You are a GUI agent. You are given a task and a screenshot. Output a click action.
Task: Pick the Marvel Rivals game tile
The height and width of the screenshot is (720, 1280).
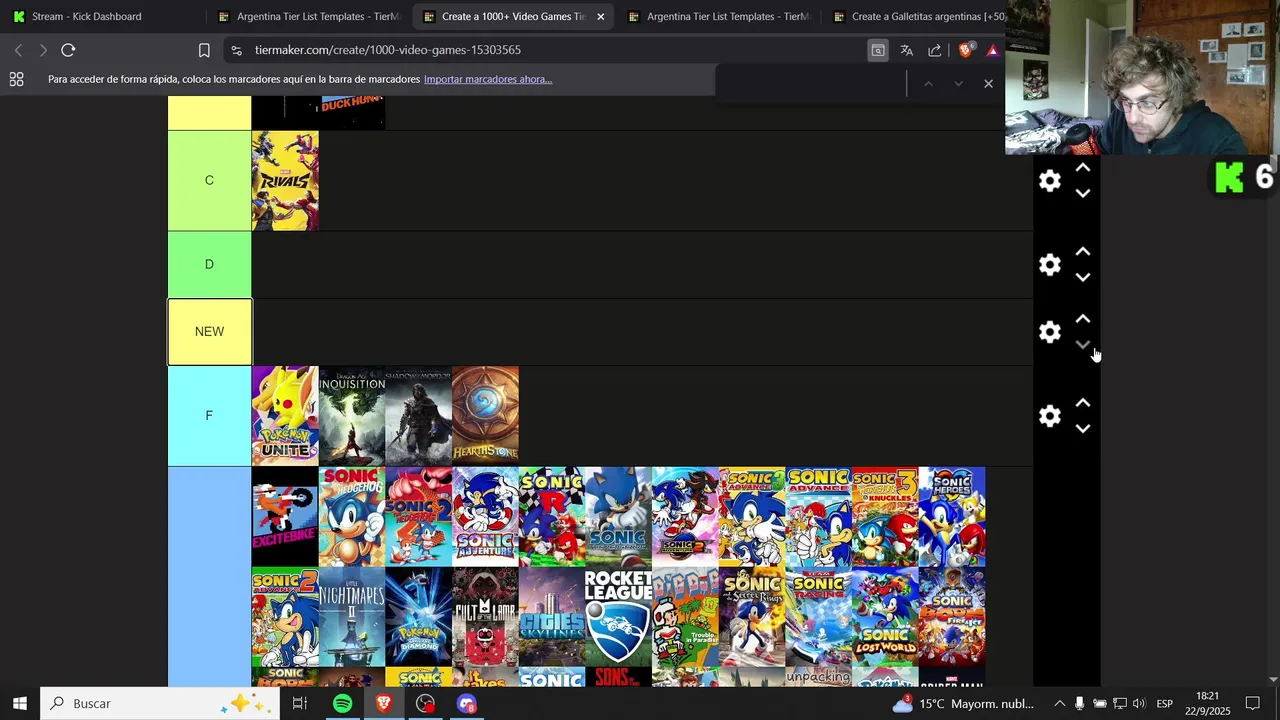click(285, 181)
